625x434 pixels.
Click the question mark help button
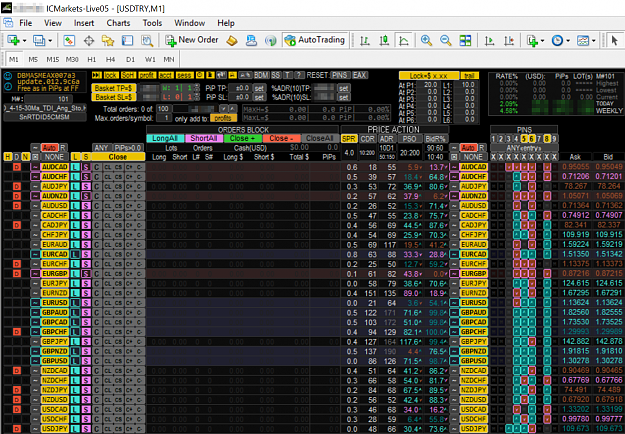point(299,75)
